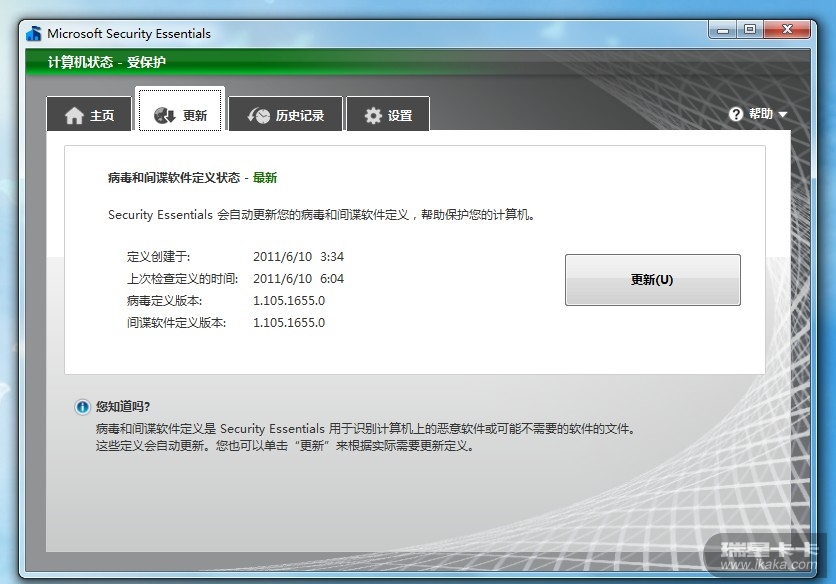Click the sentence starting Security Essentials 会自动更新
This screenshot has height=584, width=836.
[321, 214]
